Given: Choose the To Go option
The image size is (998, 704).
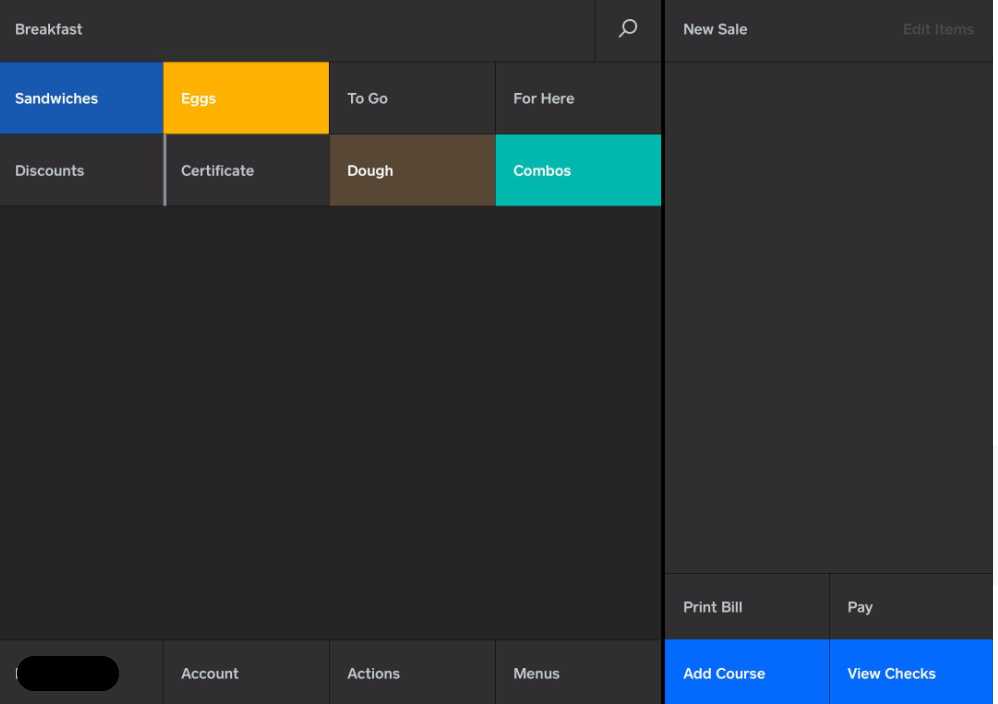Looking at the screenshot, I should [x=412, y=98].
